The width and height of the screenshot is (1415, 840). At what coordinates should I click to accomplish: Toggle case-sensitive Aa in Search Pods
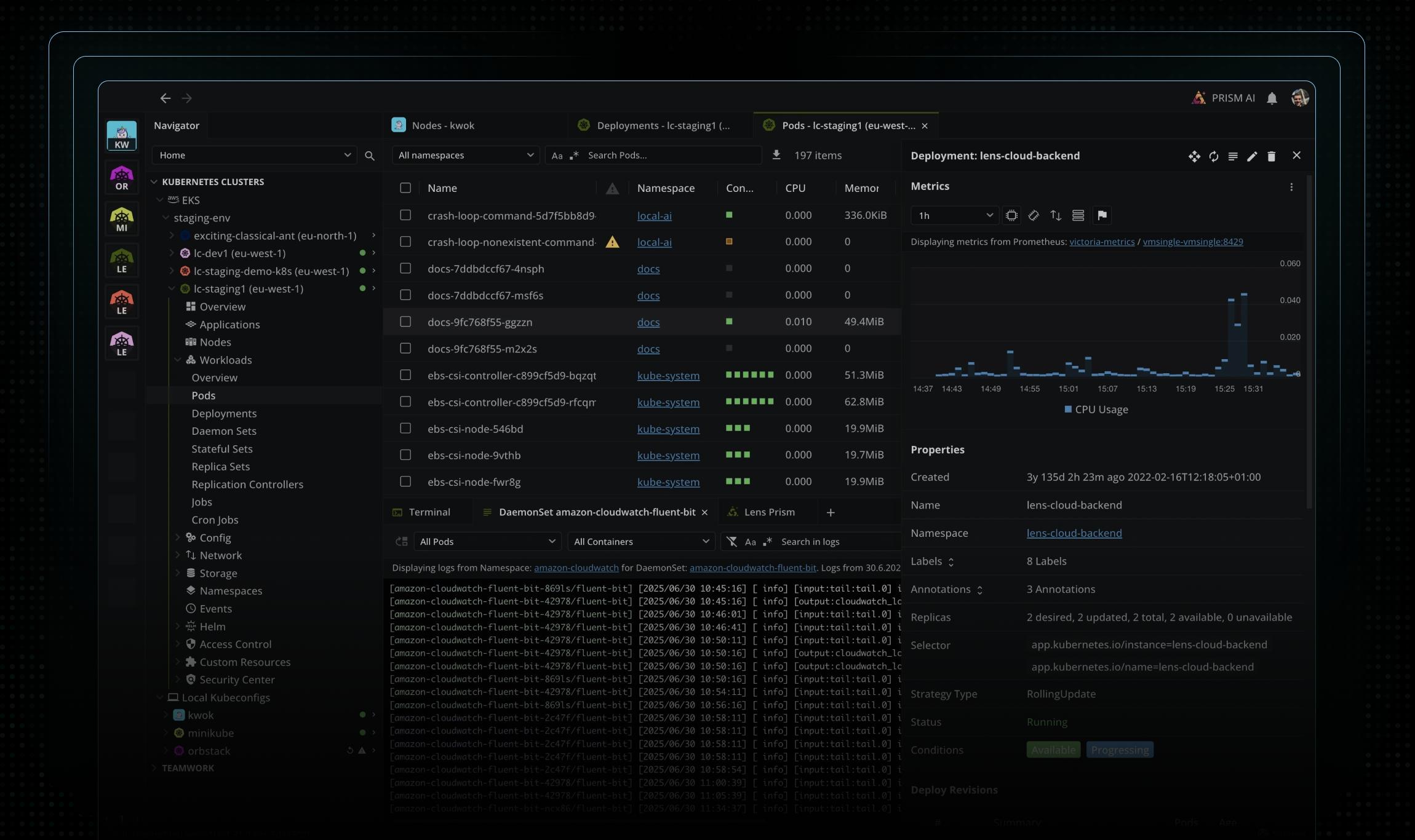557,156
